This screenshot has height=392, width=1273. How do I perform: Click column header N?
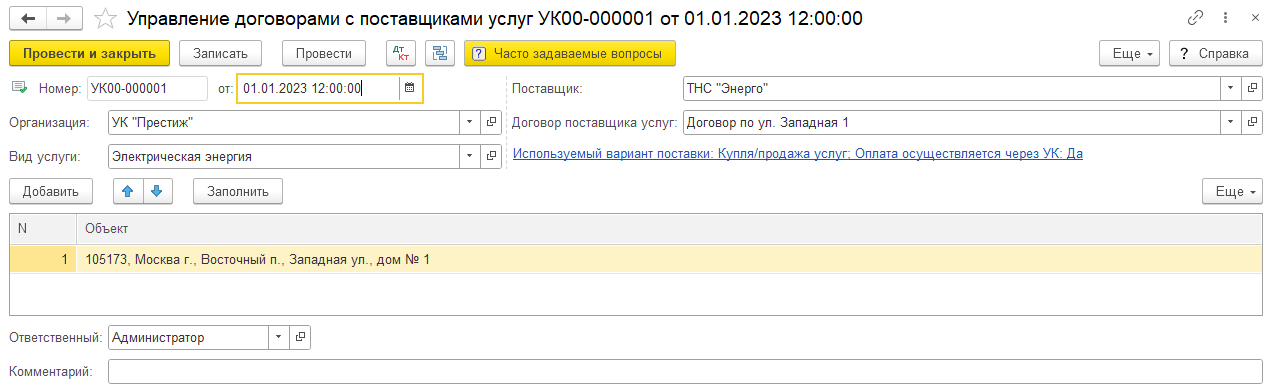(x=43, y=229)
